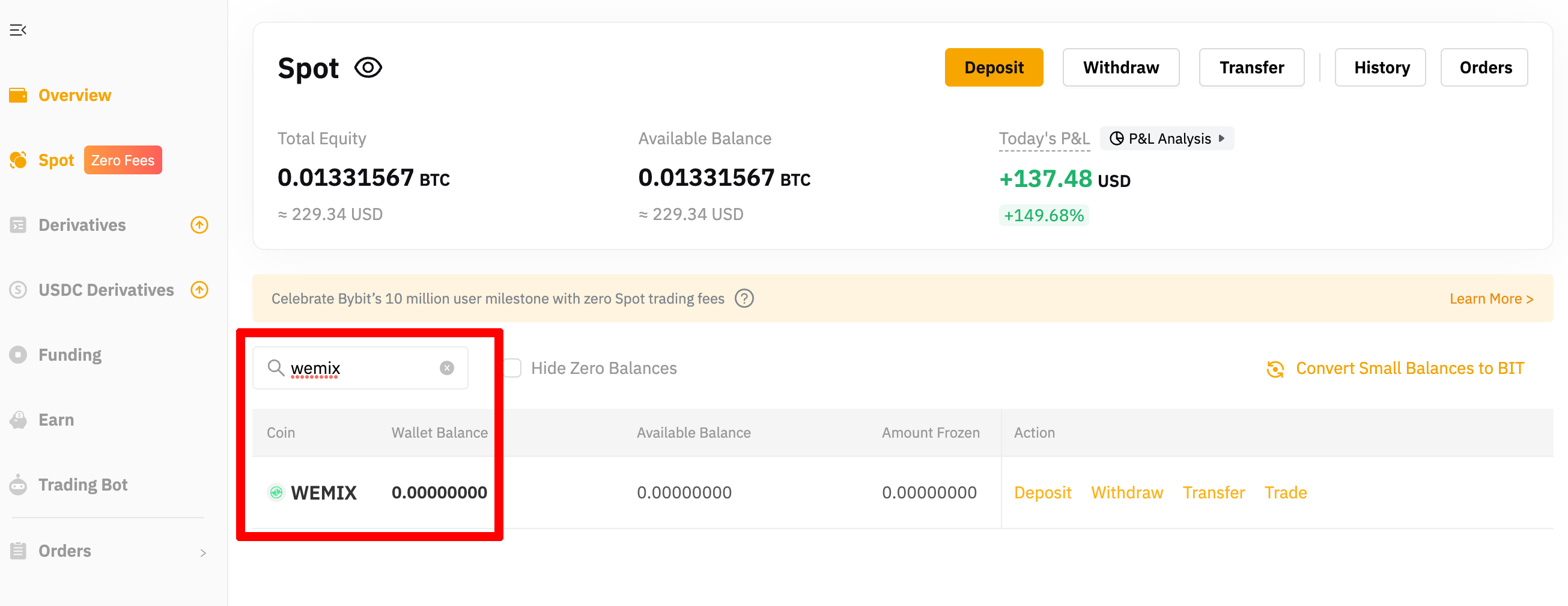
Task: Click the +149.68% percentage badge
Action: pos(1044,216)
